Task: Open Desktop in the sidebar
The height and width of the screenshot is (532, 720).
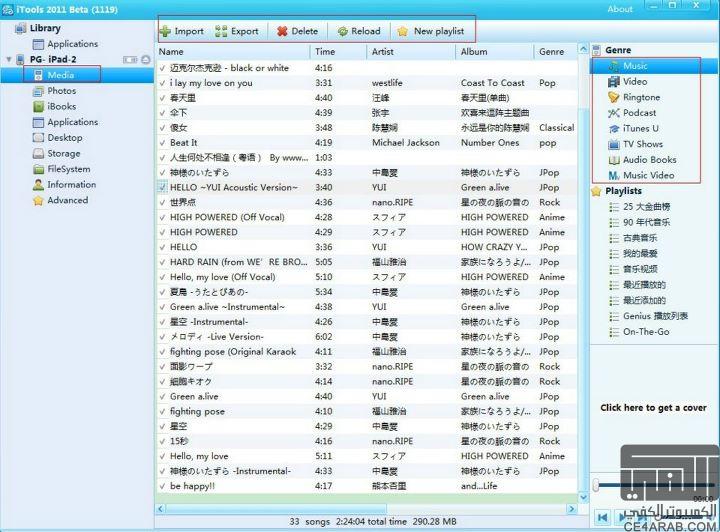Action: (58, 138)
